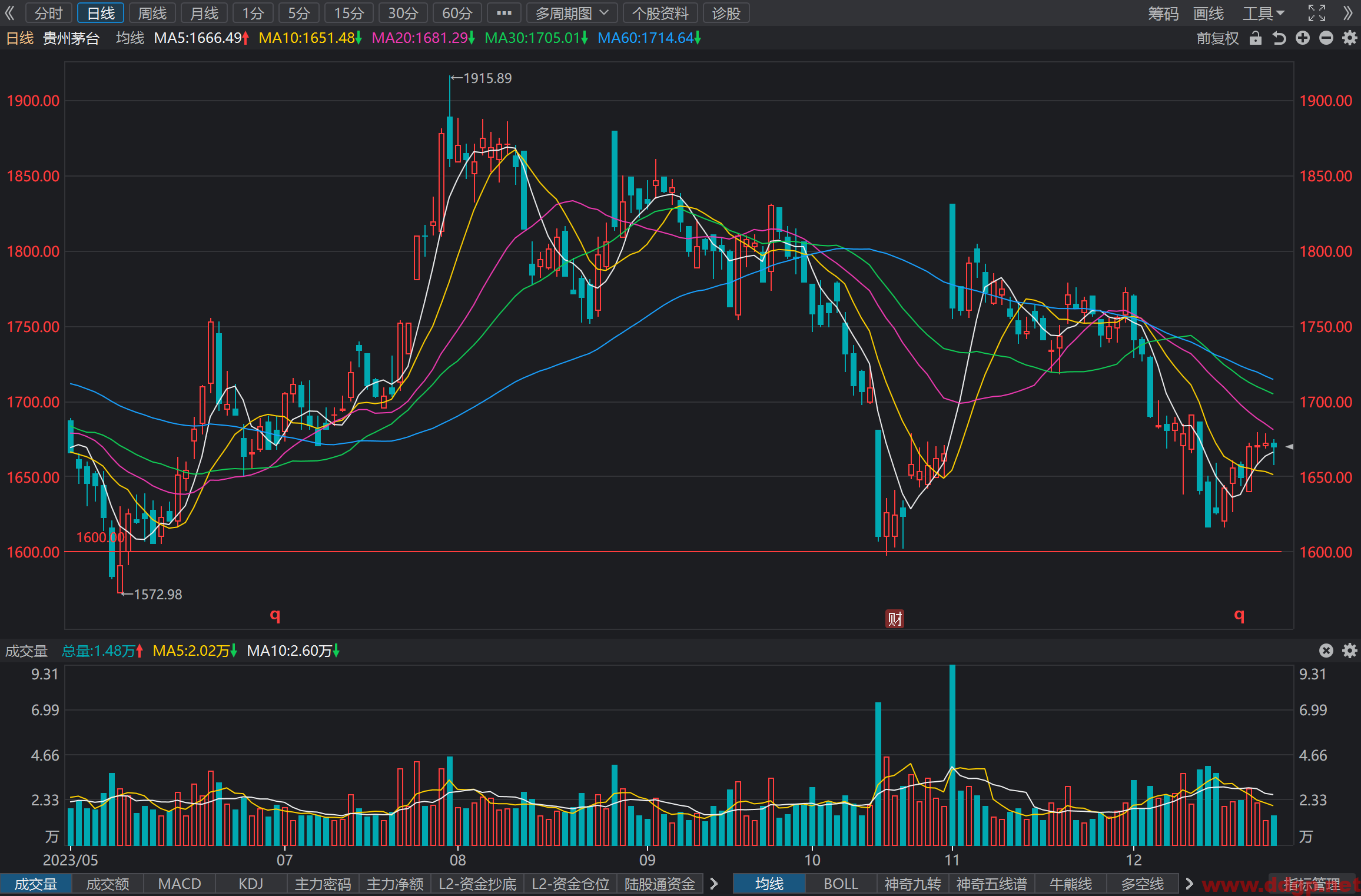The height and width of the screenshot is (896, 1361).
Task: Collapse the left panel with double-left arrow
Action: (x=10, y=13)
